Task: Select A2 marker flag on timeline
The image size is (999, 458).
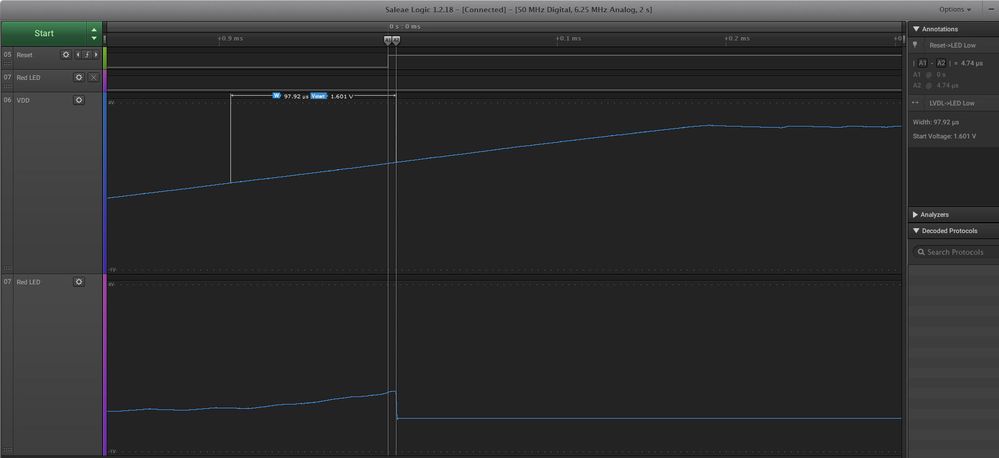Action: (396, 40)
